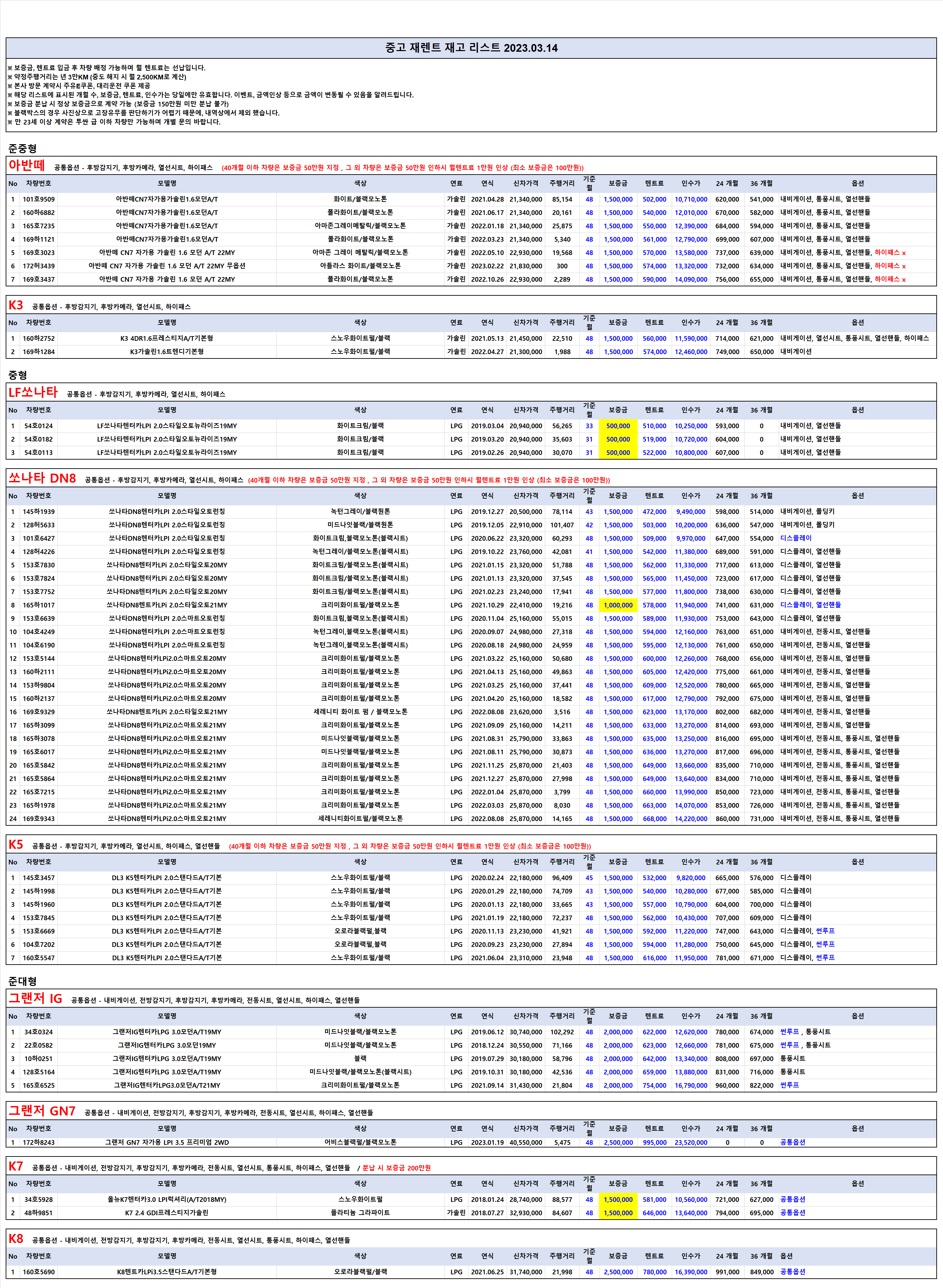Image resolution: width=943 pixels, height=1288 pixels.
Task: Select vehicle number '172하8243'
Action: click(39, 1142)
